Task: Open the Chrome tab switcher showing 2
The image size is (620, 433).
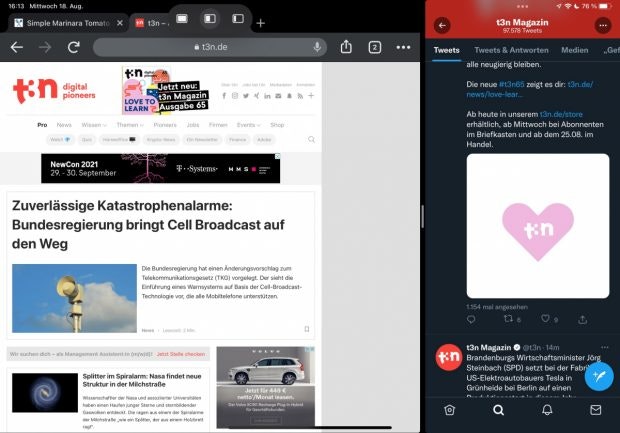Action: pyautogui.click(x=374, y=47)
